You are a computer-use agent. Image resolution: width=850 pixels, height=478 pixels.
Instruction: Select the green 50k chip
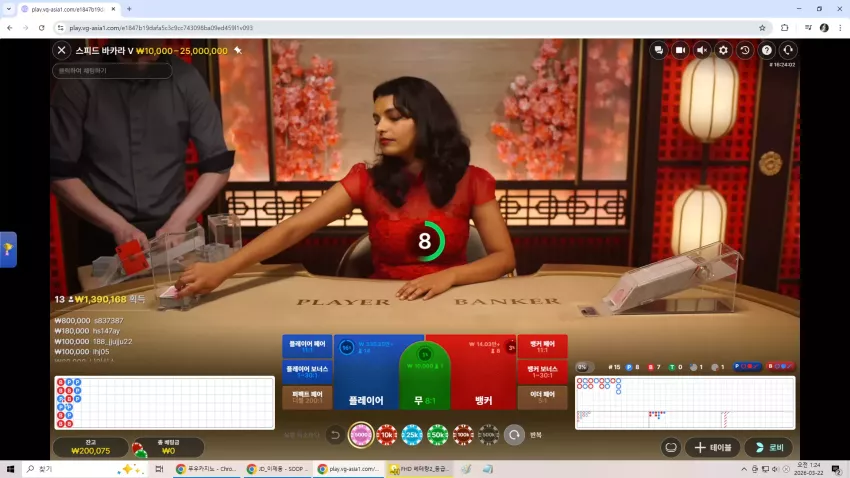pos(437,435)
